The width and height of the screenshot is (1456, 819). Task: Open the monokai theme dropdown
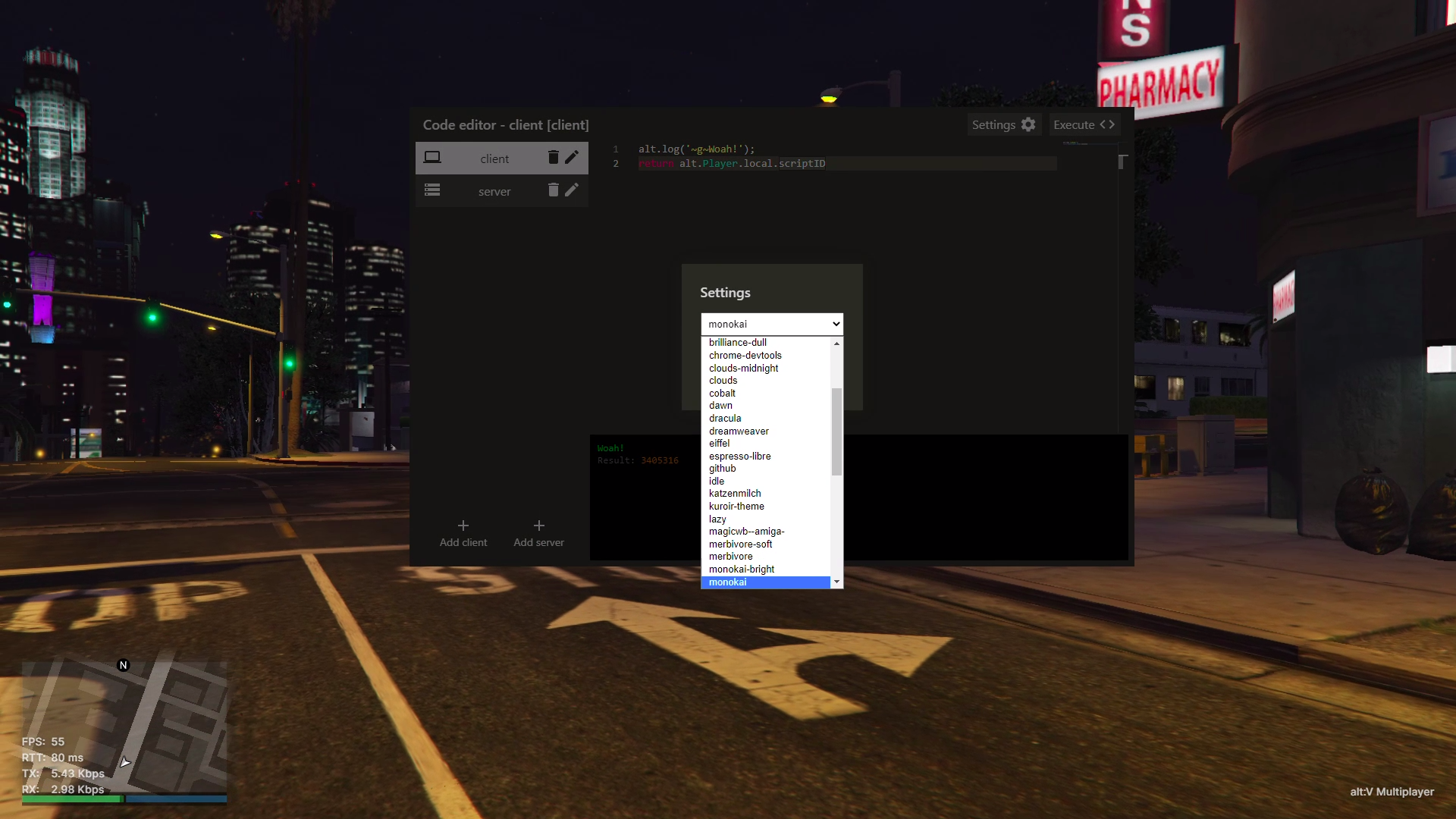pyautogui.click(x=771, y=324)
